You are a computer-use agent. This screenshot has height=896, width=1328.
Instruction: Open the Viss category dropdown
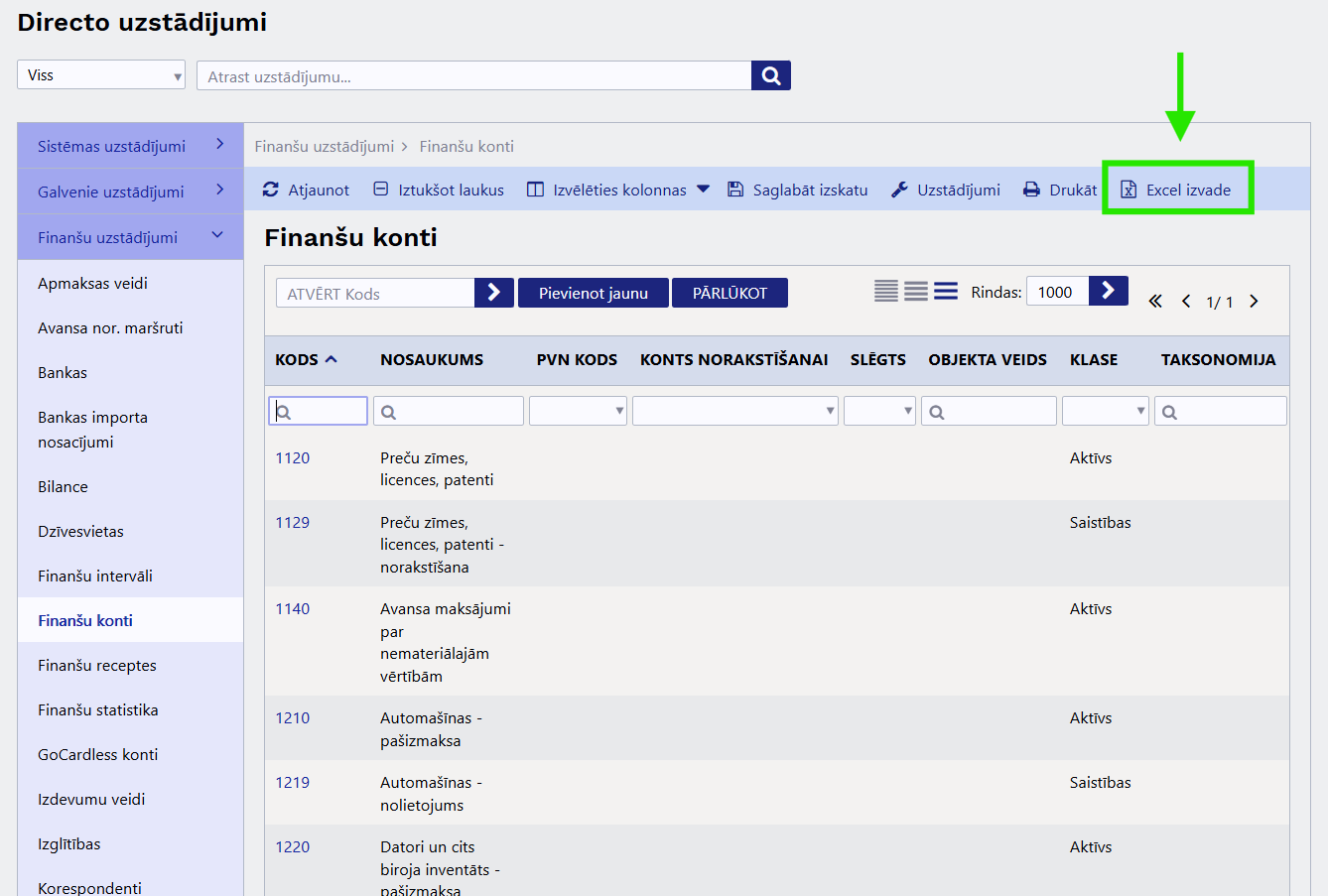click(101, 75)
